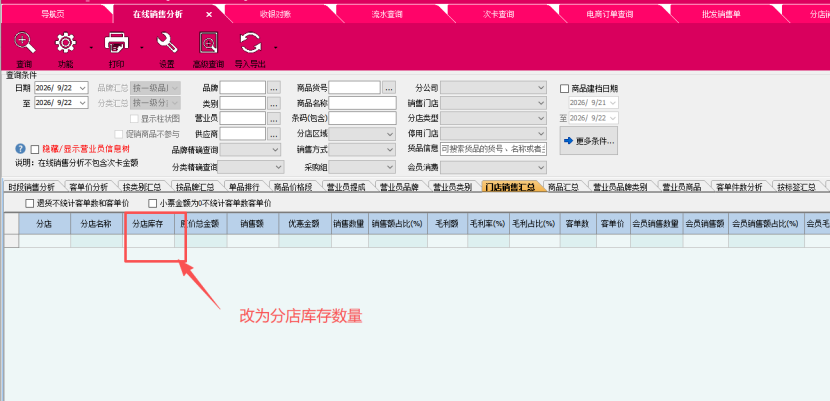Click the 导入导出 refresh-arrows icon
The height and width of the screenshot is (401, 830).
[x=250, y=43]
